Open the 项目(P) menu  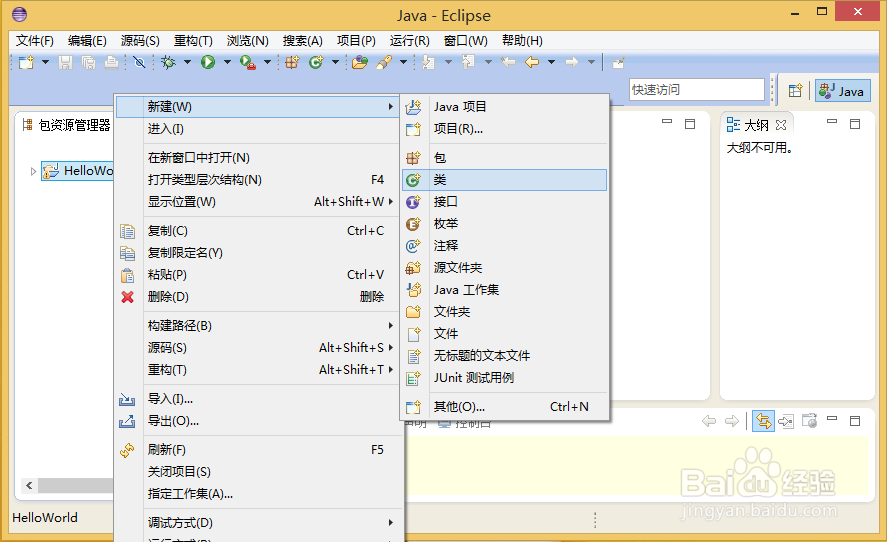[x=356, y=41]
